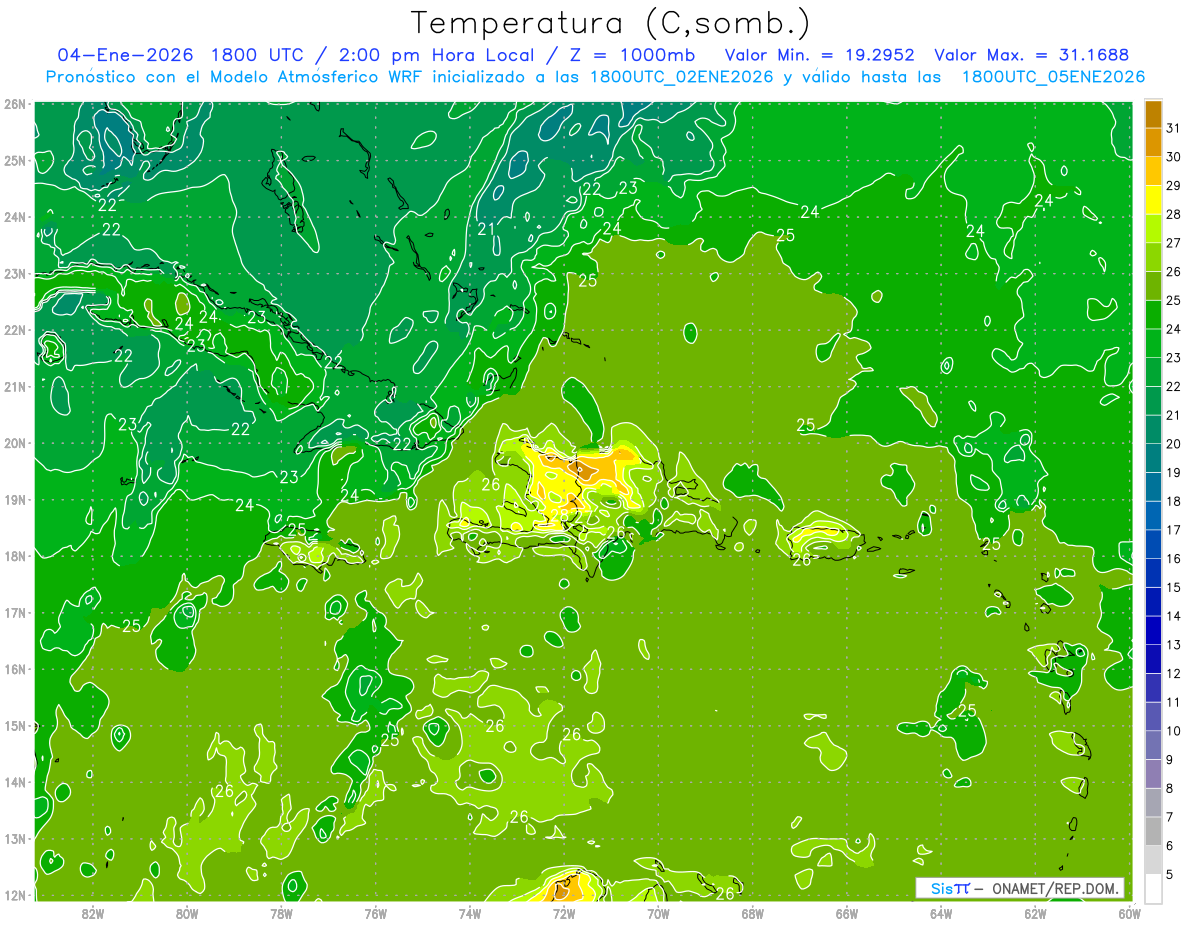Click the valid-until stamp '1800UTC_05ENE2026'
1200x927 pixels.
[1053, 77]
